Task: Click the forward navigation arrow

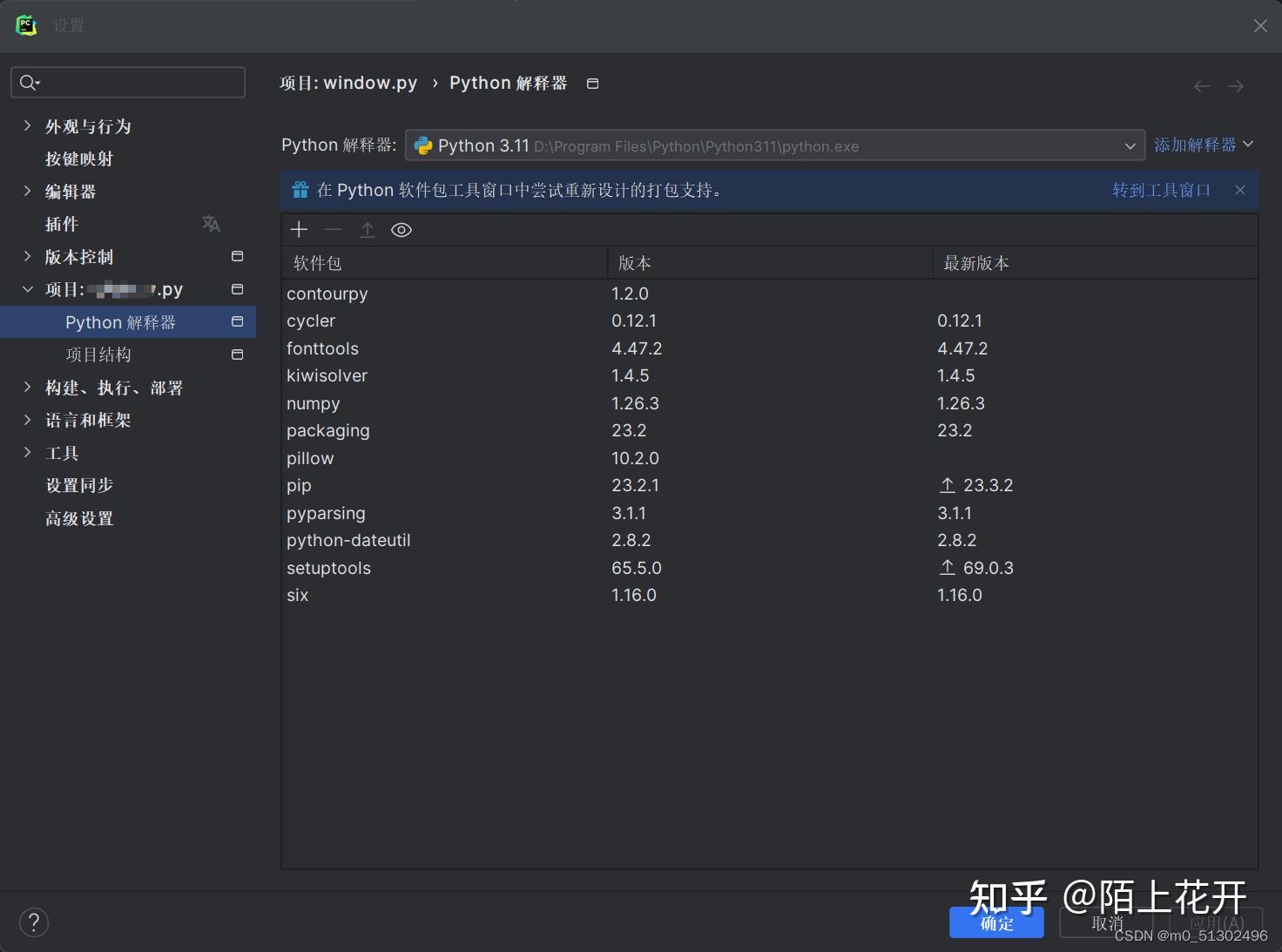Action: click(x=1235, y=84)
